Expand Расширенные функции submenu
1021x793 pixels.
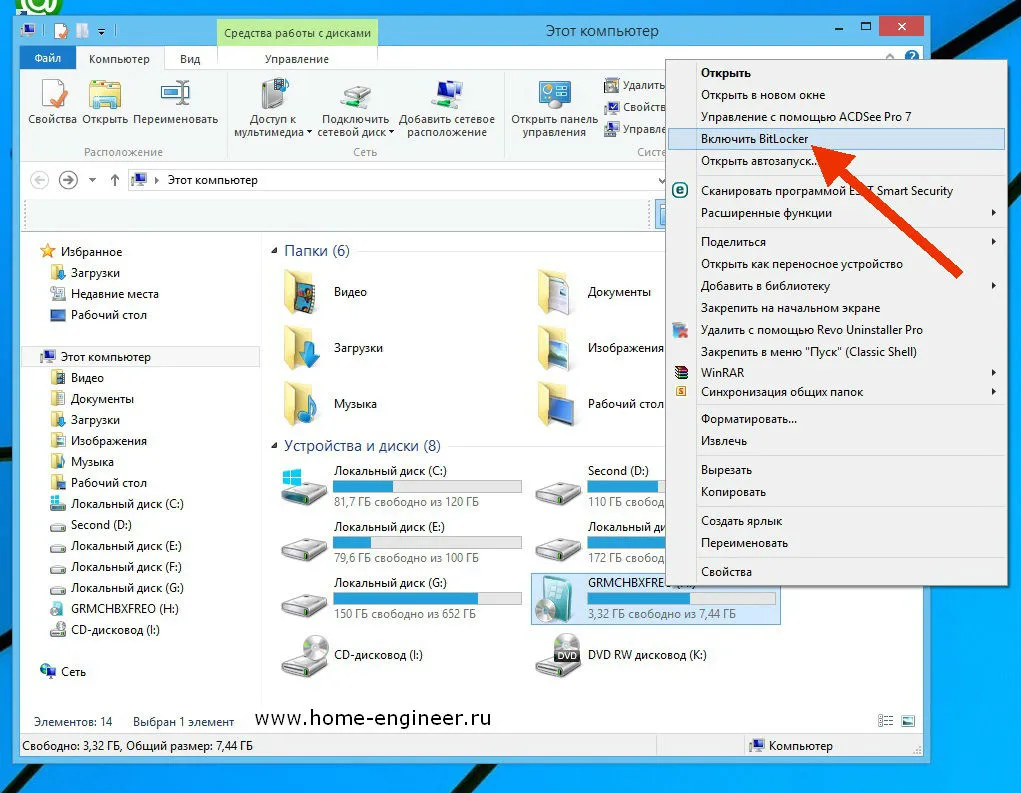pyautogui.click(x=837, y=213)
